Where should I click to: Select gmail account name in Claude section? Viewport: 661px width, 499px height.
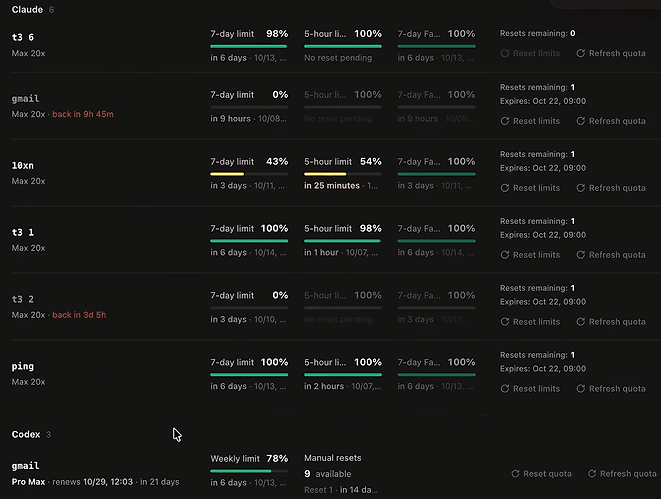coord(25,99)
